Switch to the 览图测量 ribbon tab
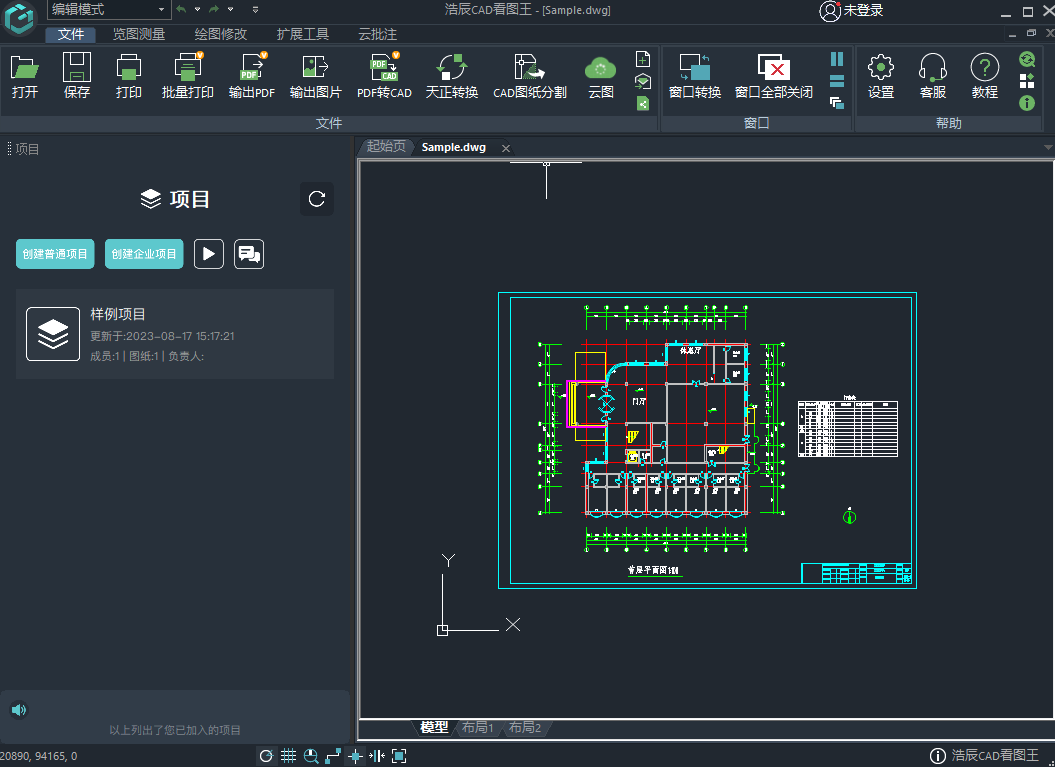This screenshot has height=767, width=1055. point(138,34)
